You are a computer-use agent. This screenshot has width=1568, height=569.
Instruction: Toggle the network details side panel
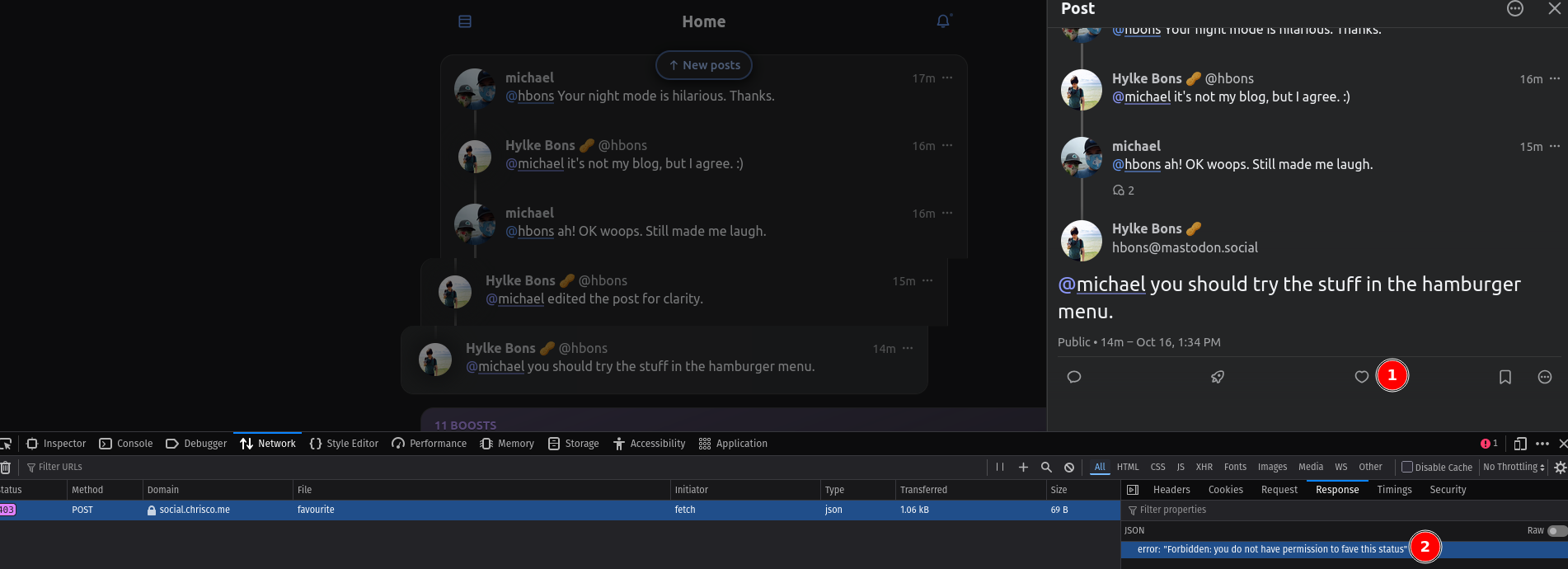(x=1133, y=490)
